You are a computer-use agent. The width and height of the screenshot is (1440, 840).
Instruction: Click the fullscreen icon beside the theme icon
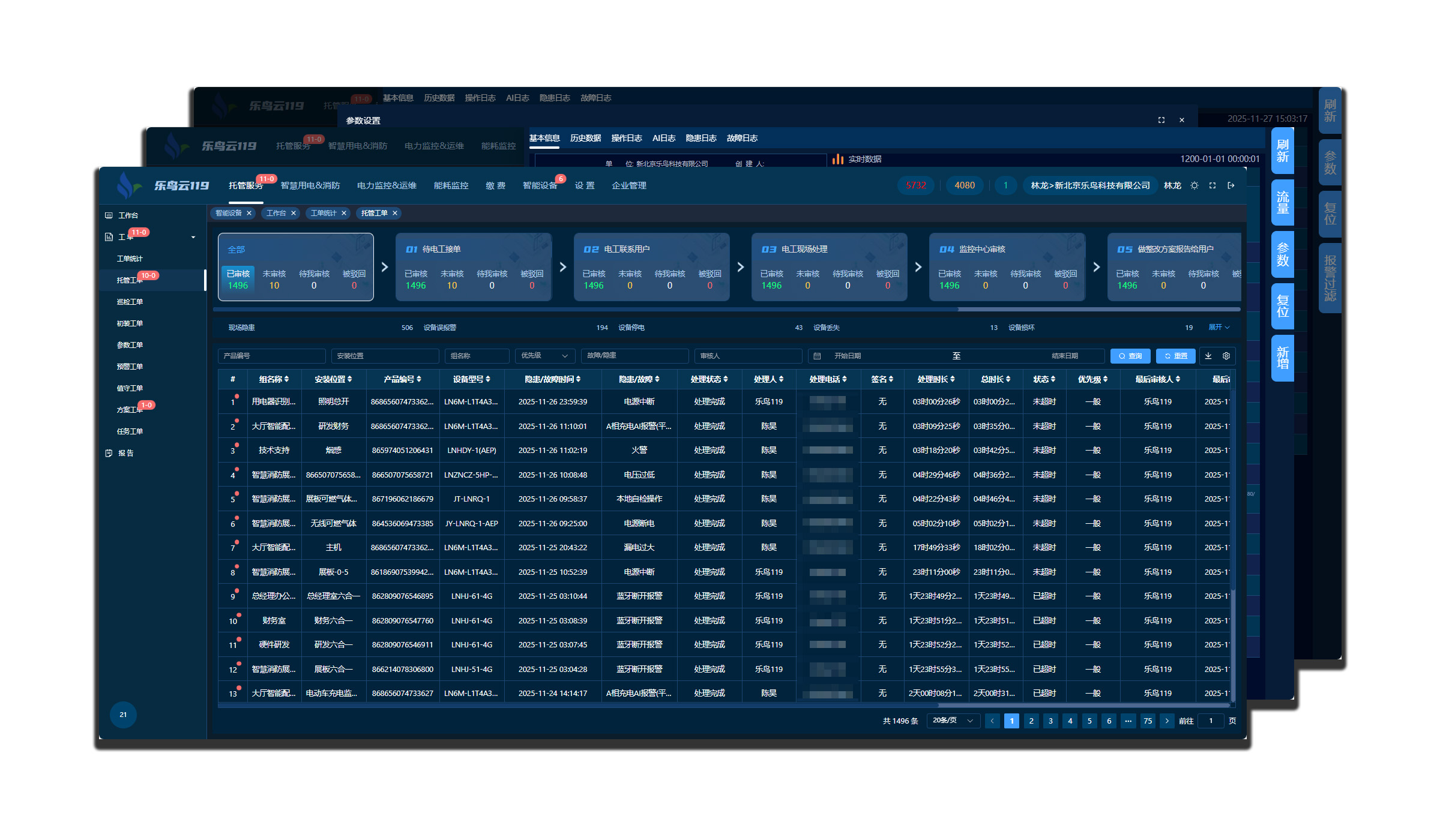(x=1213, y=186)
